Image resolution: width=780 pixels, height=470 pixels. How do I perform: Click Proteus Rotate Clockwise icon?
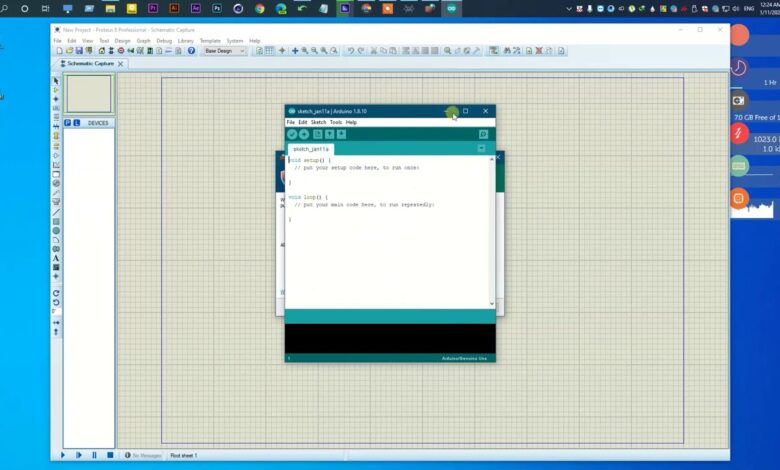pos(56,293)
